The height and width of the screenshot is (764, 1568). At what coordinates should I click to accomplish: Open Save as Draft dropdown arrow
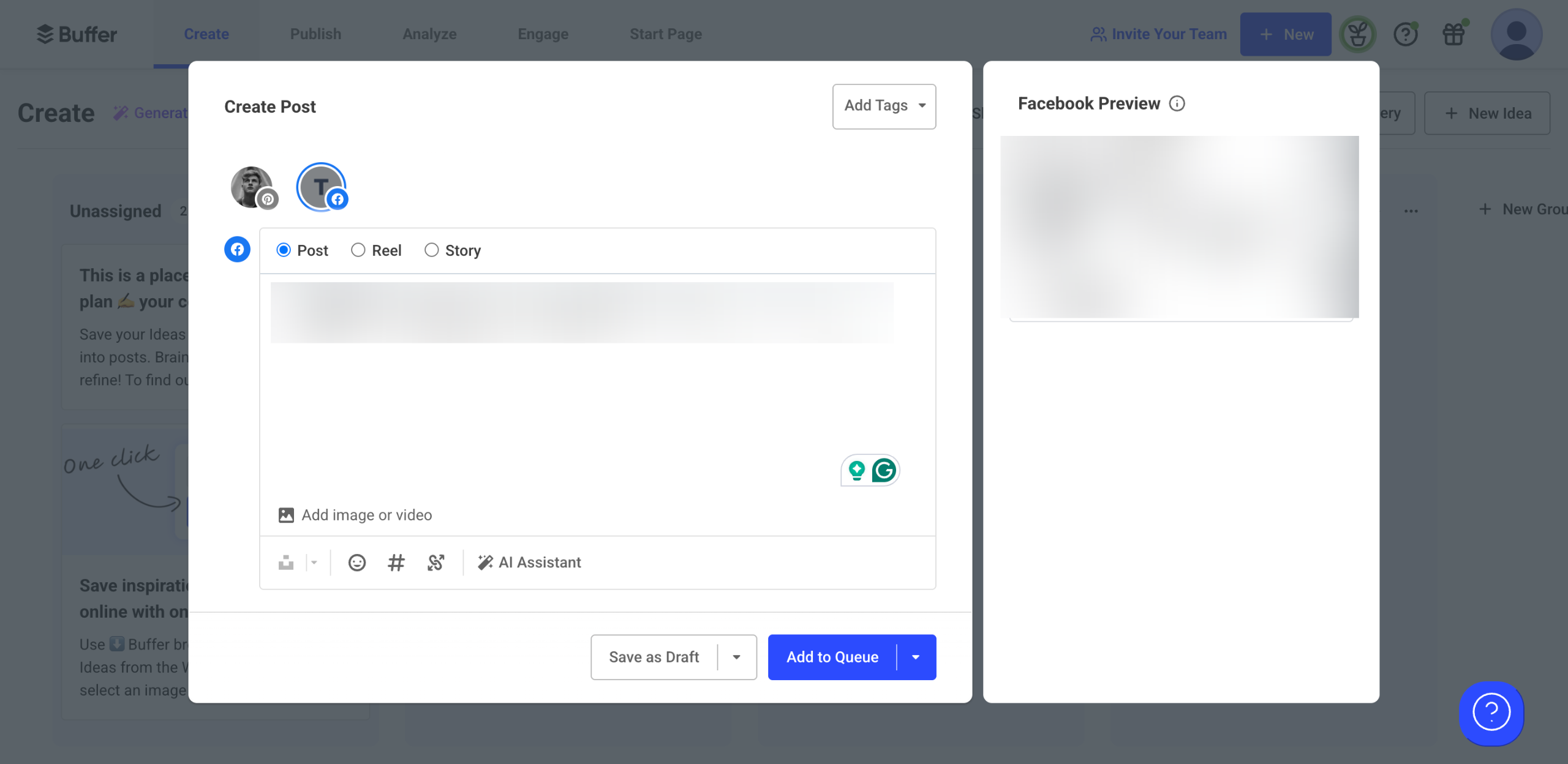tap(737, 657)
